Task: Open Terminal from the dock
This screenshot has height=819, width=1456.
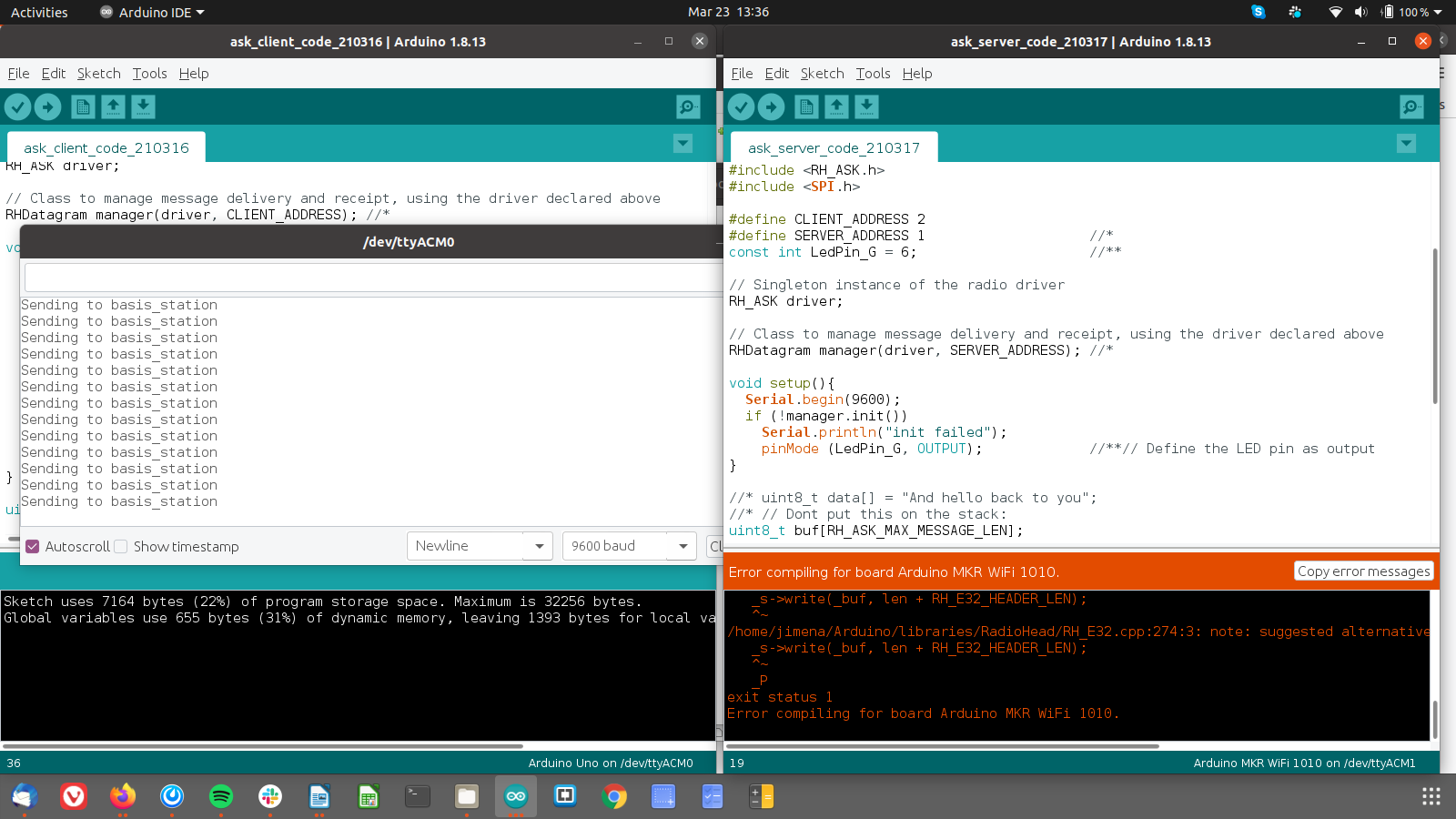Action: click(x=418, y=797)
